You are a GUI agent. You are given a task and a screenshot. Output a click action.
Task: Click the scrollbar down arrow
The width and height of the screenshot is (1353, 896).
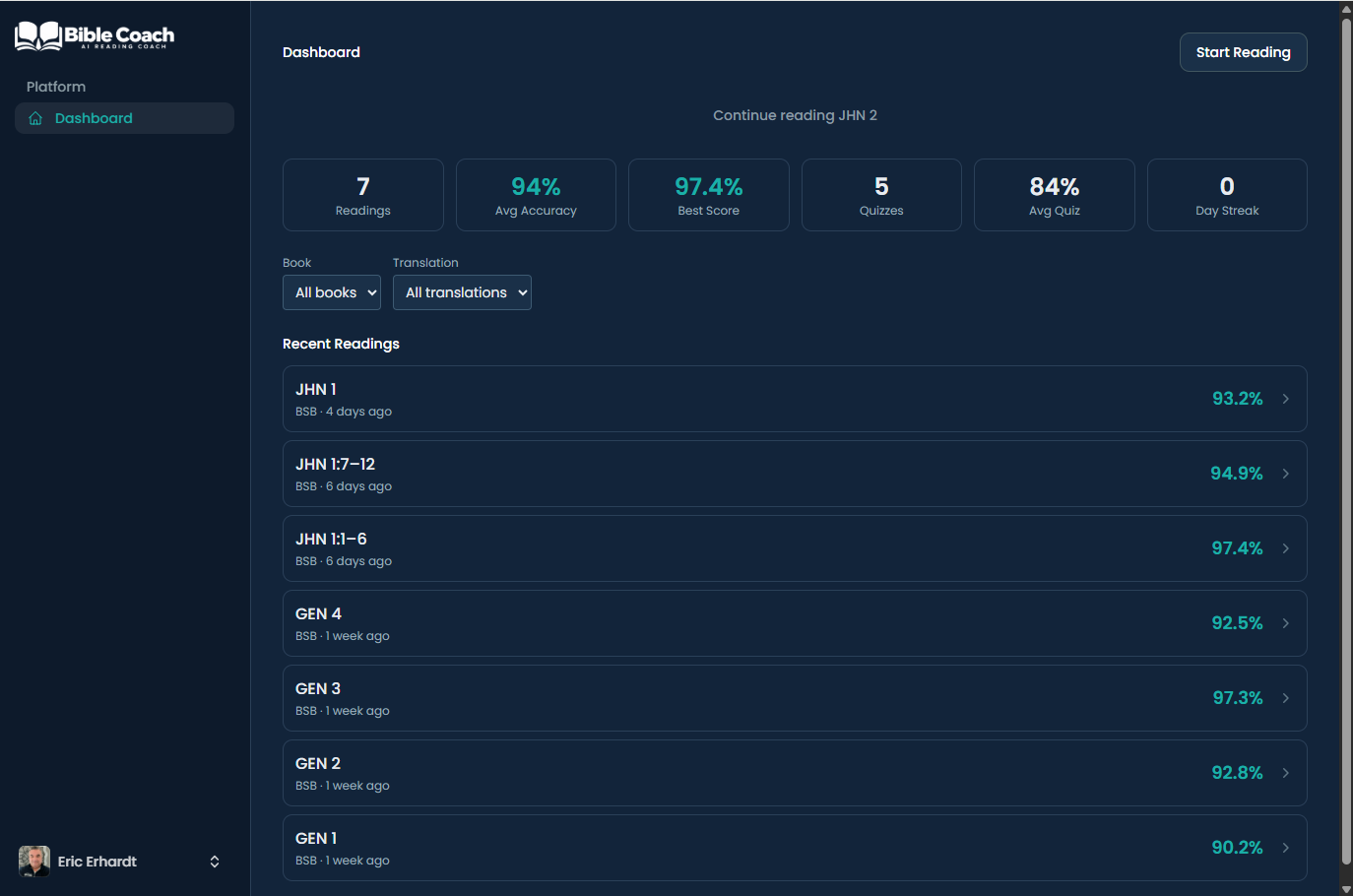click(1346, 889)
